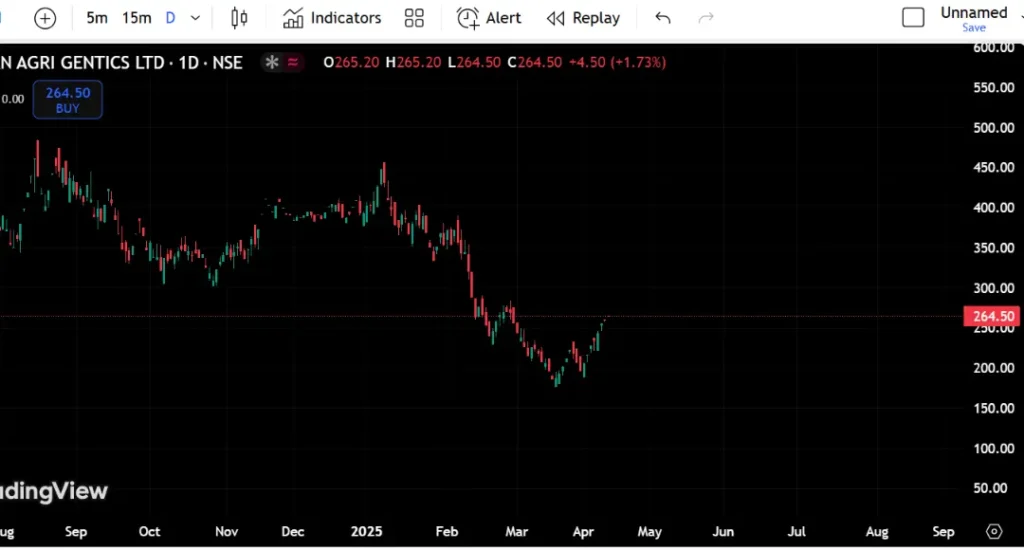Click the 150.00 price scale label

tap(993, 408)
